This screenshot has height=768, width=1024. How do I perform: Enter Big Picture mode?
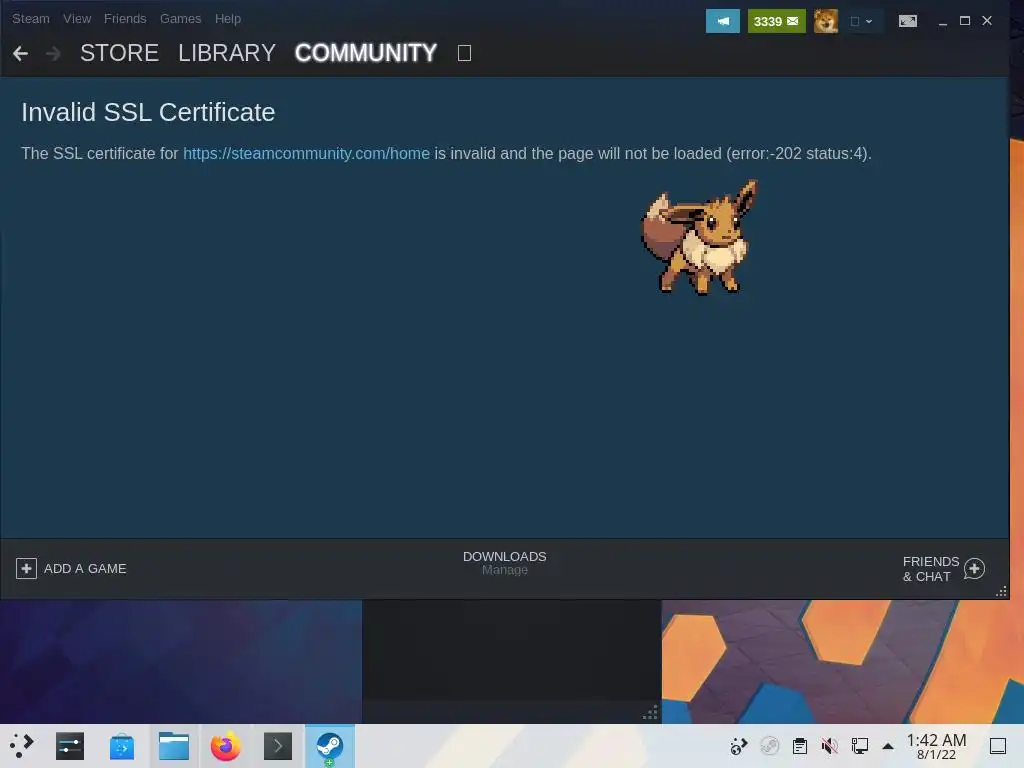tap(908, 21)
